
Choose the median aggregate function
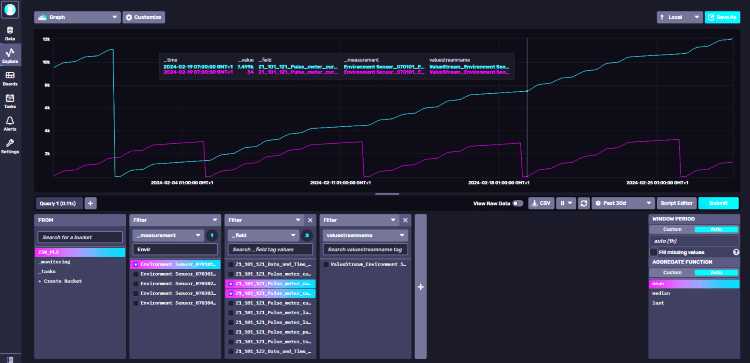694,293
